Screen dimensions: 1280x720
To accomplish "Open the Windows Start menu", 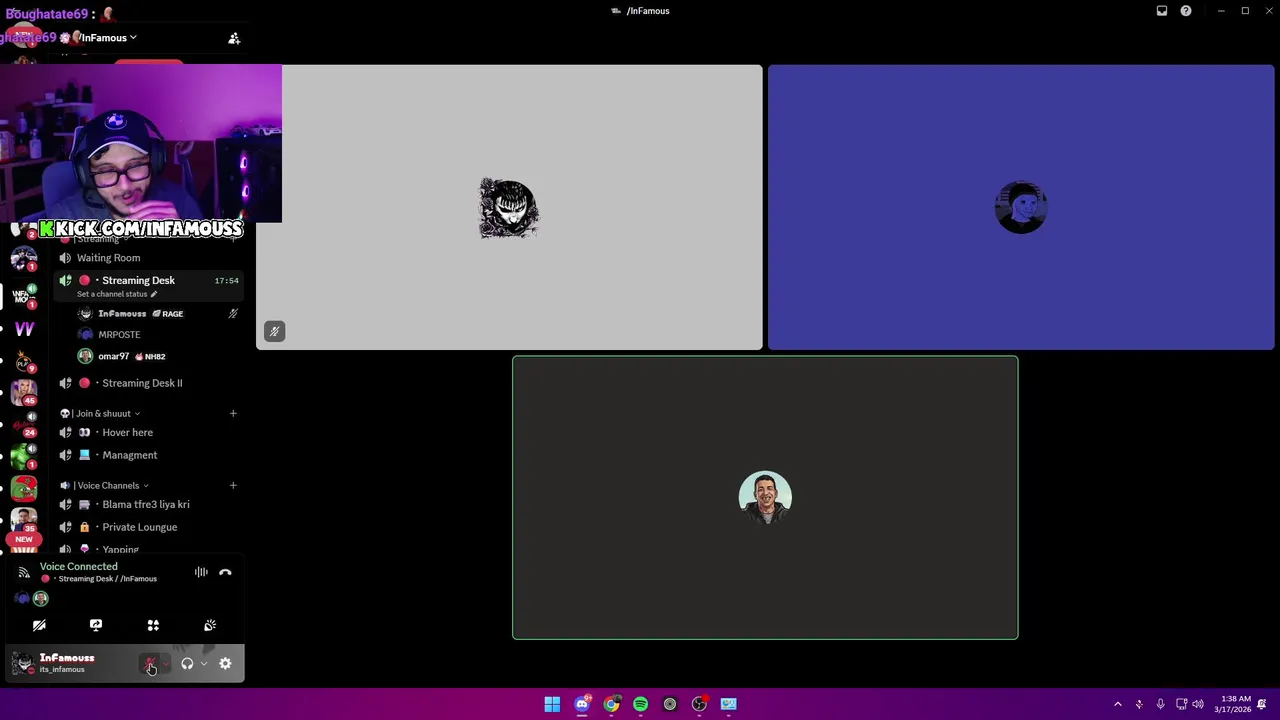I will [x=552, y=704].
